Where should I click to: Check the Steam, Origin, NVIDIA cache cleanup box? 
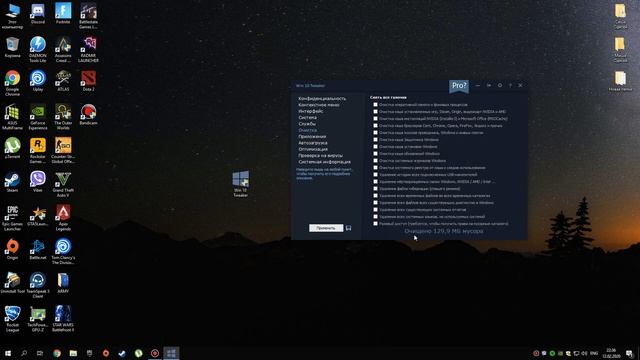tap(376, 111)
